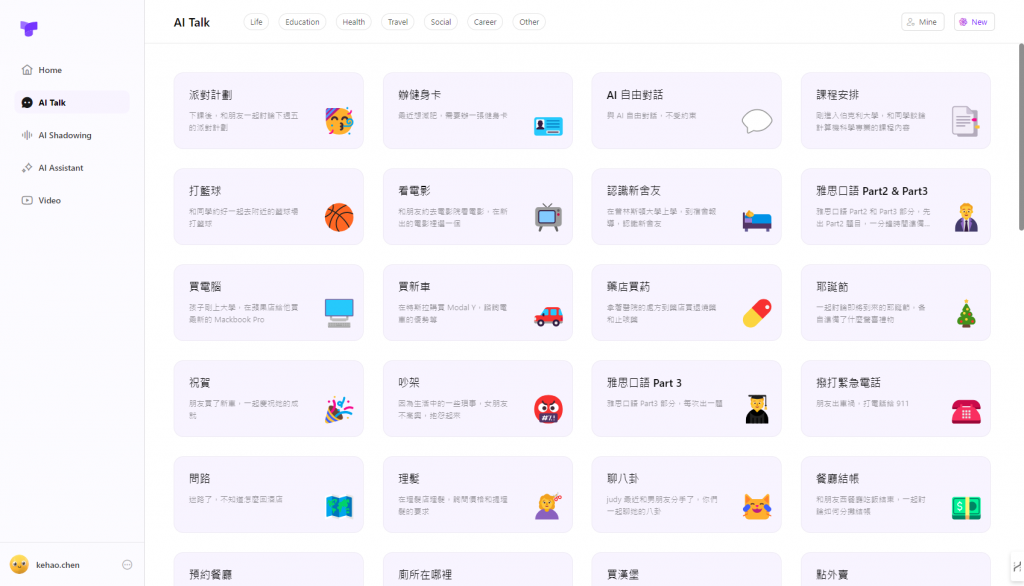Viewport: 1024px width, 586px height.
Task: Click the document icon on 課程安排
Action: pyautogui.click(x=965, y=121)
